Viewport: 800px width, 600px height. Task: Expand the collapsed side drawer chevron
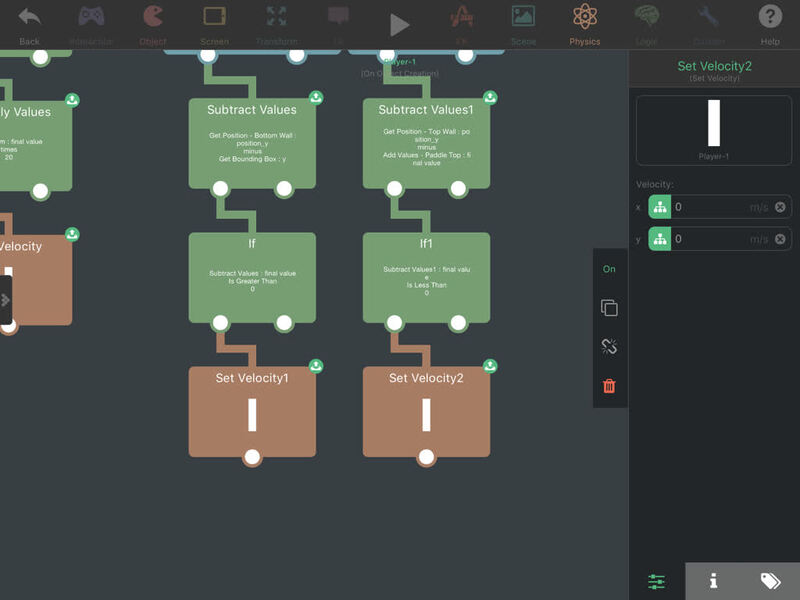[x=6, y=300]
